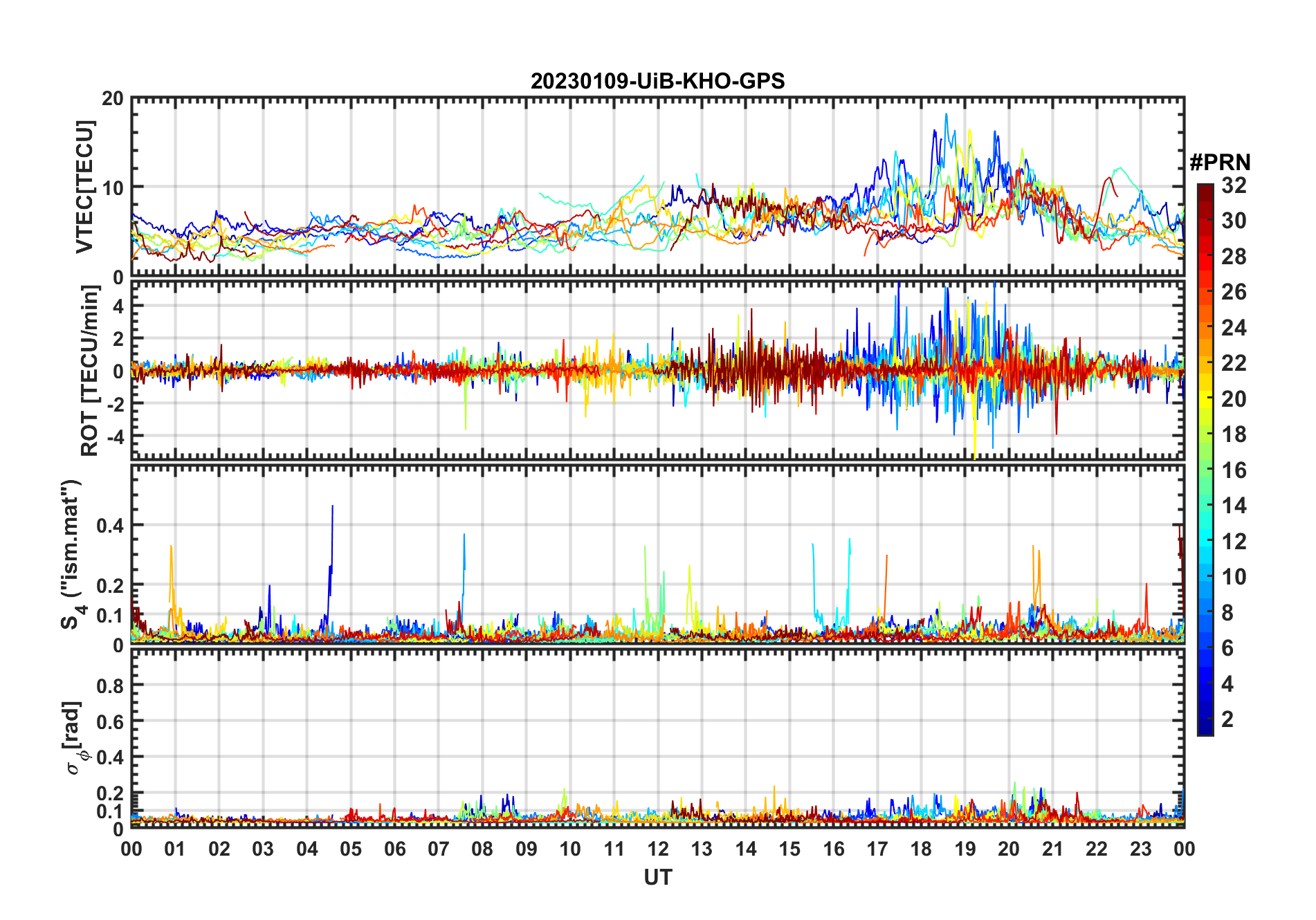This screenshot has height=920, width=1316.
Task: Click colorbar tick label 22
Action: (x=1234, y=362)
